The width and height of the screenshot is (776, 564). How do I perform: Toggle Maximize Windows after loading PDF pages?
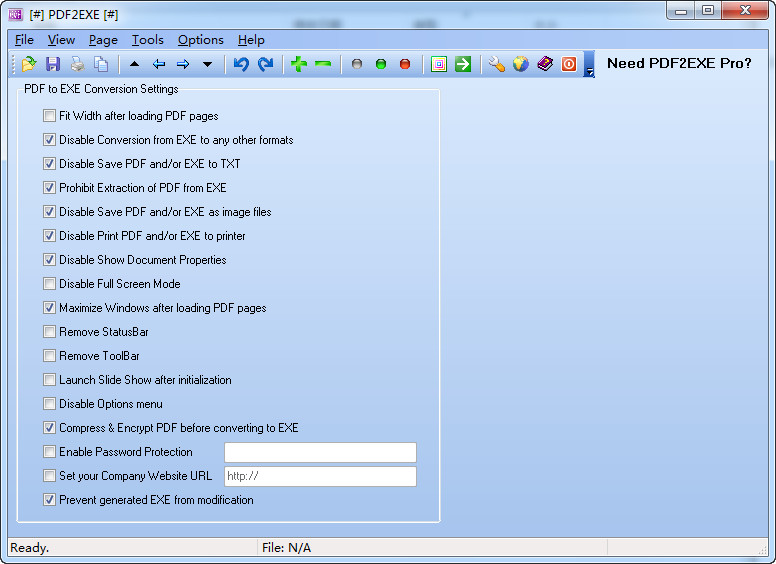[49, 308]
